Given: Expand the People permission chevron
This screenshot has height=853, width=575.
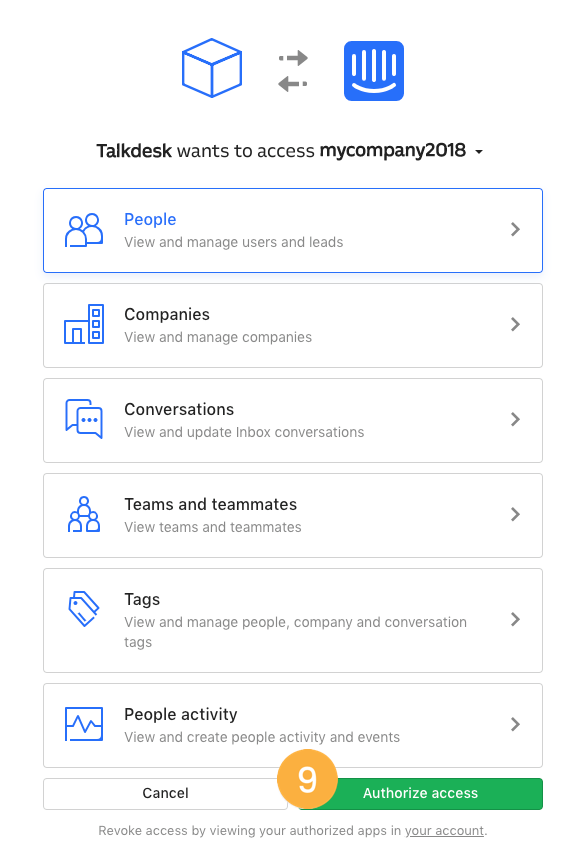Looking at the screenshot, I should tap(515, 230).
